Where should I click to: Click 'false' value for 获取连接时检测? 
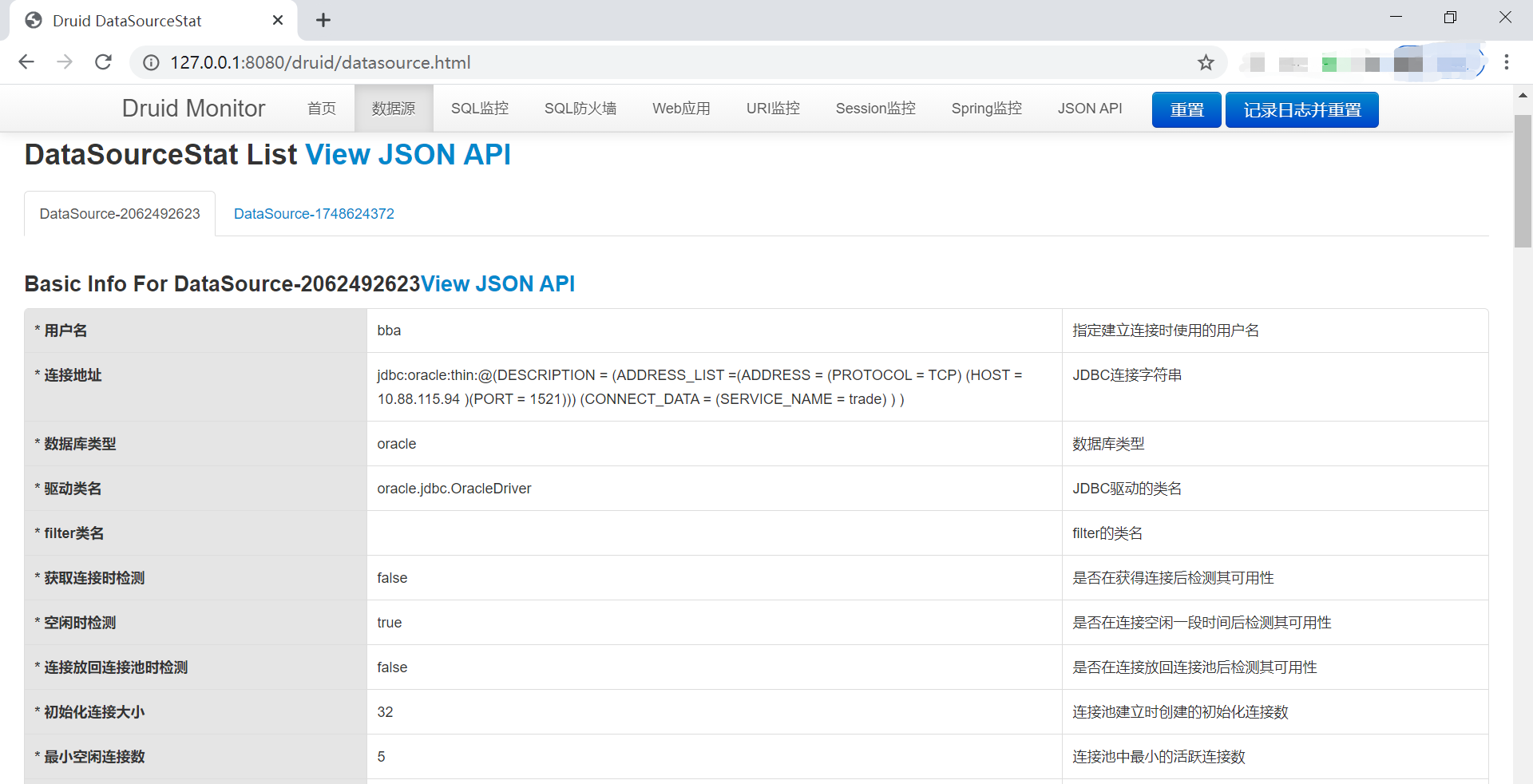click(x=392, y=578)
